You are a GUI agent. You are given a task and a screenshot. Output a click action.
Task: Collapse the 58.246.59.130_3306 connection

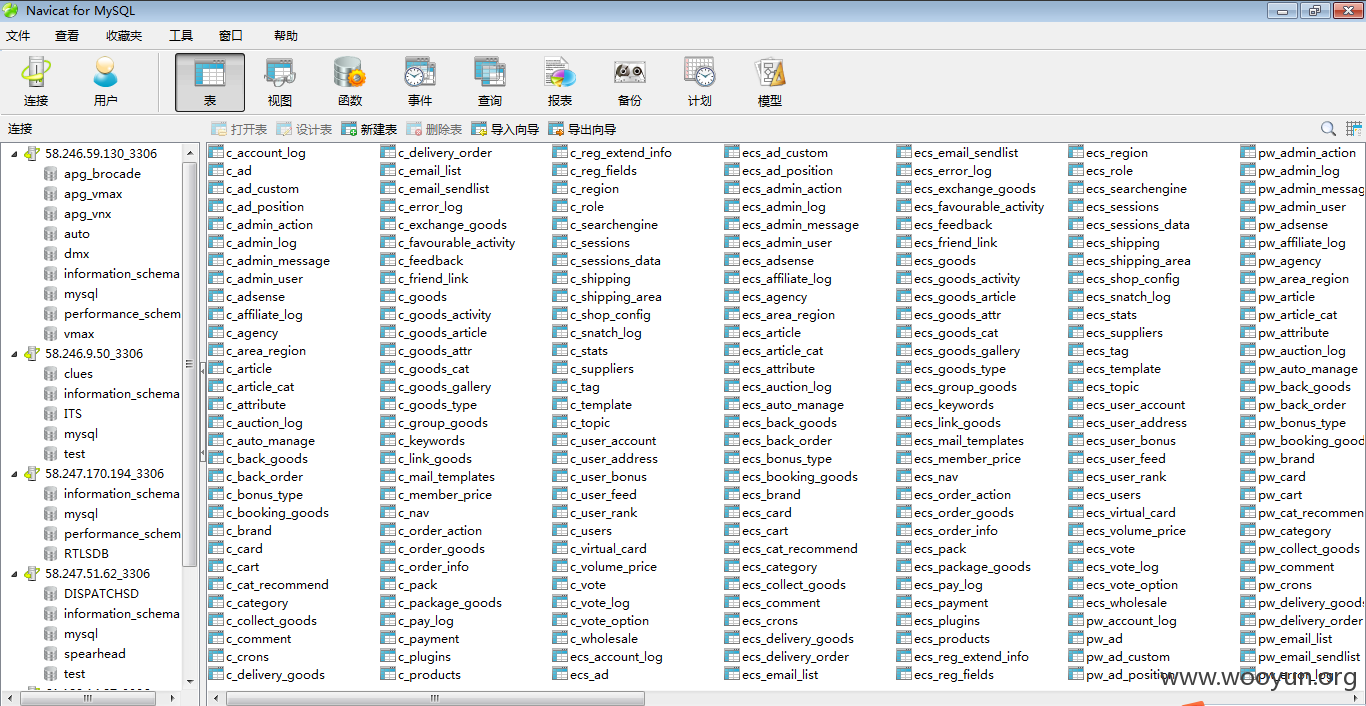(x=14, y=154)
